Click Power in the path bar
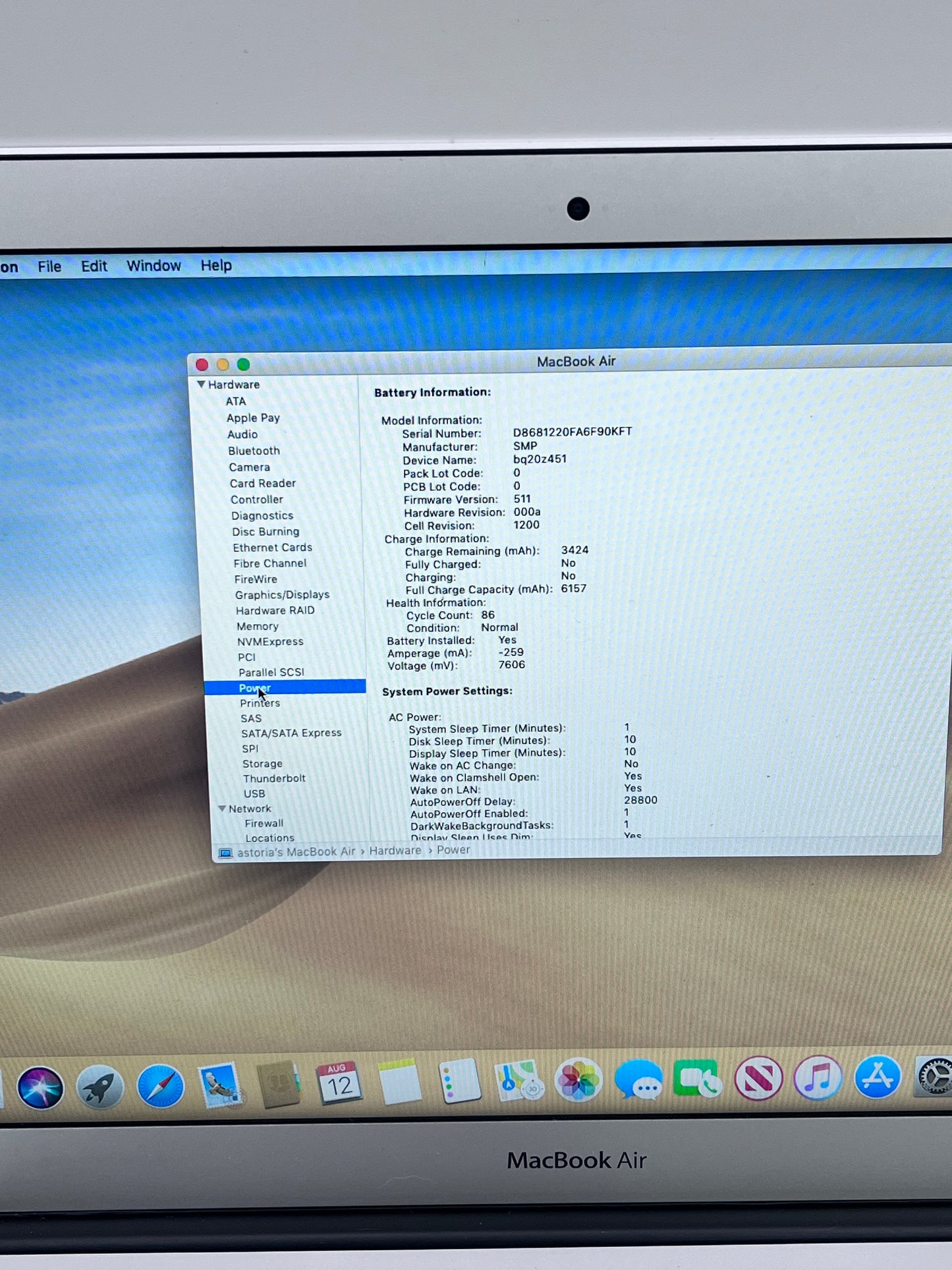The height and width of the screenshot is (1270, 952). [453, 850]
